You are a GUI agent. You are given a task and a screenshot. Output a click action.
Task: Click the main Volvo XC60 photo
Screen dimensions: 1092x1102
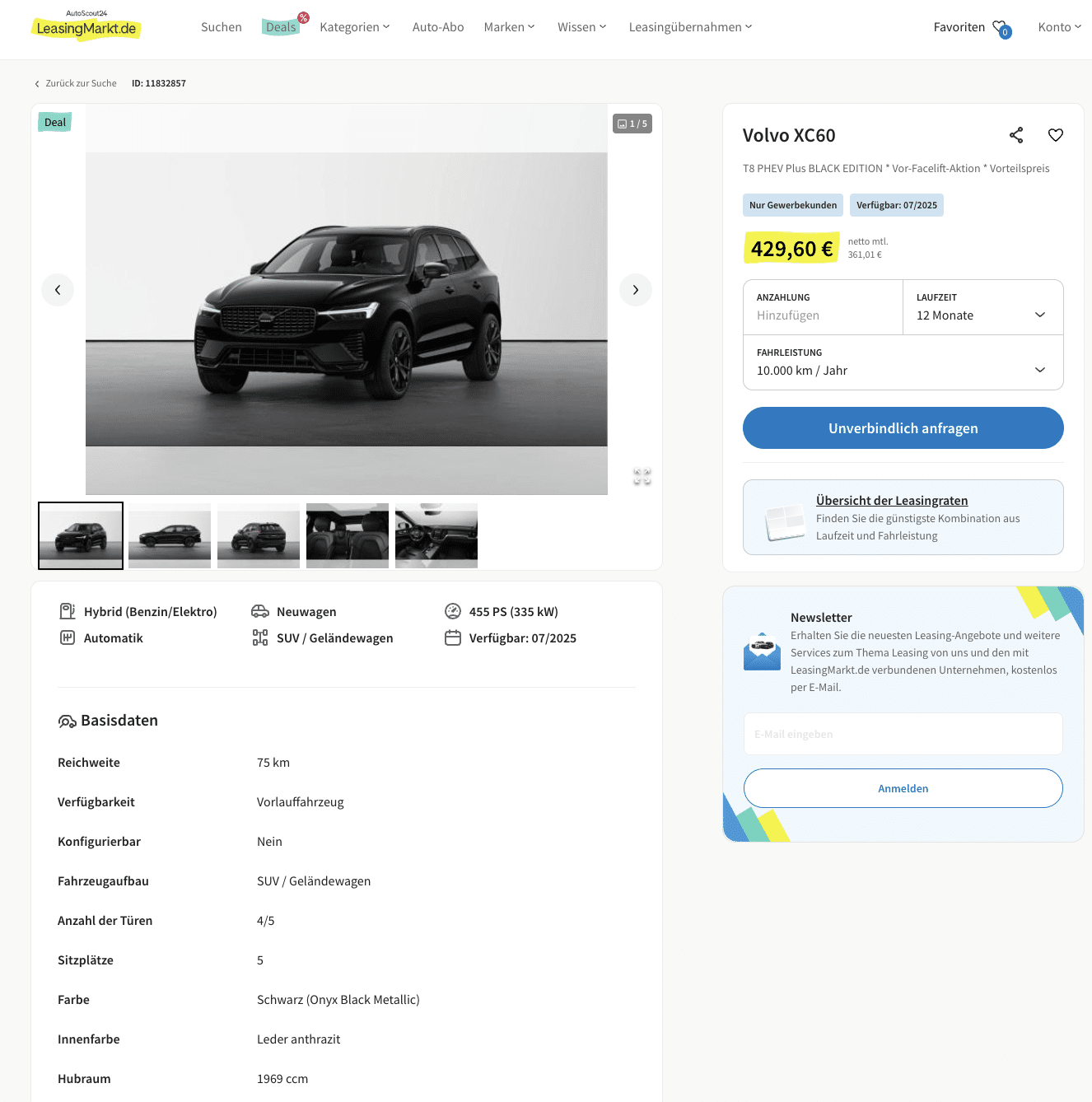(x=347, y=300)
